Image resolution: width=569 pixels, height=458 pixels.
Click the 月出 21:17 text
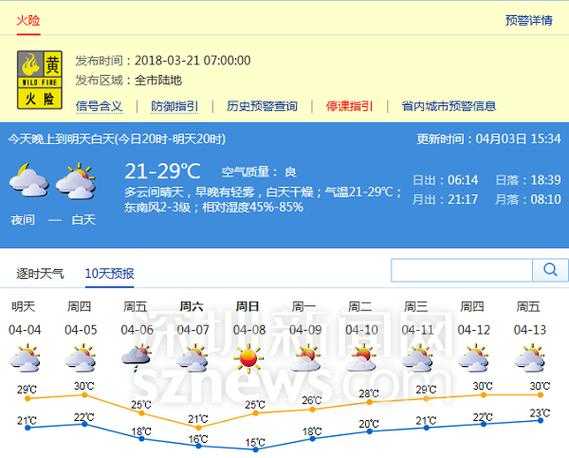445,199
